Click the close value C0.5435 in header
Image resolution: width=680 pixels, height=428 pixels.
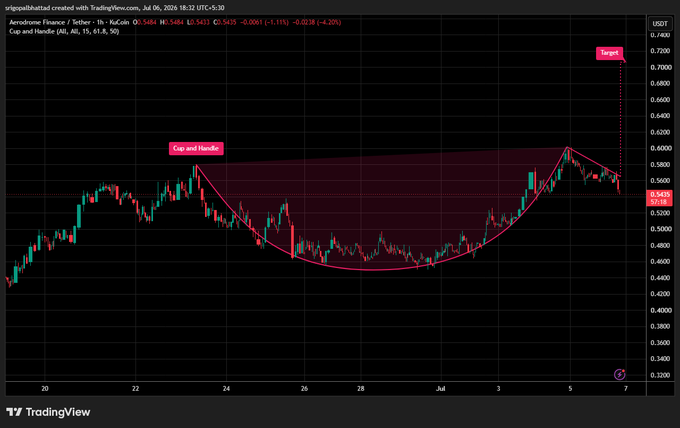coord(225,22)
